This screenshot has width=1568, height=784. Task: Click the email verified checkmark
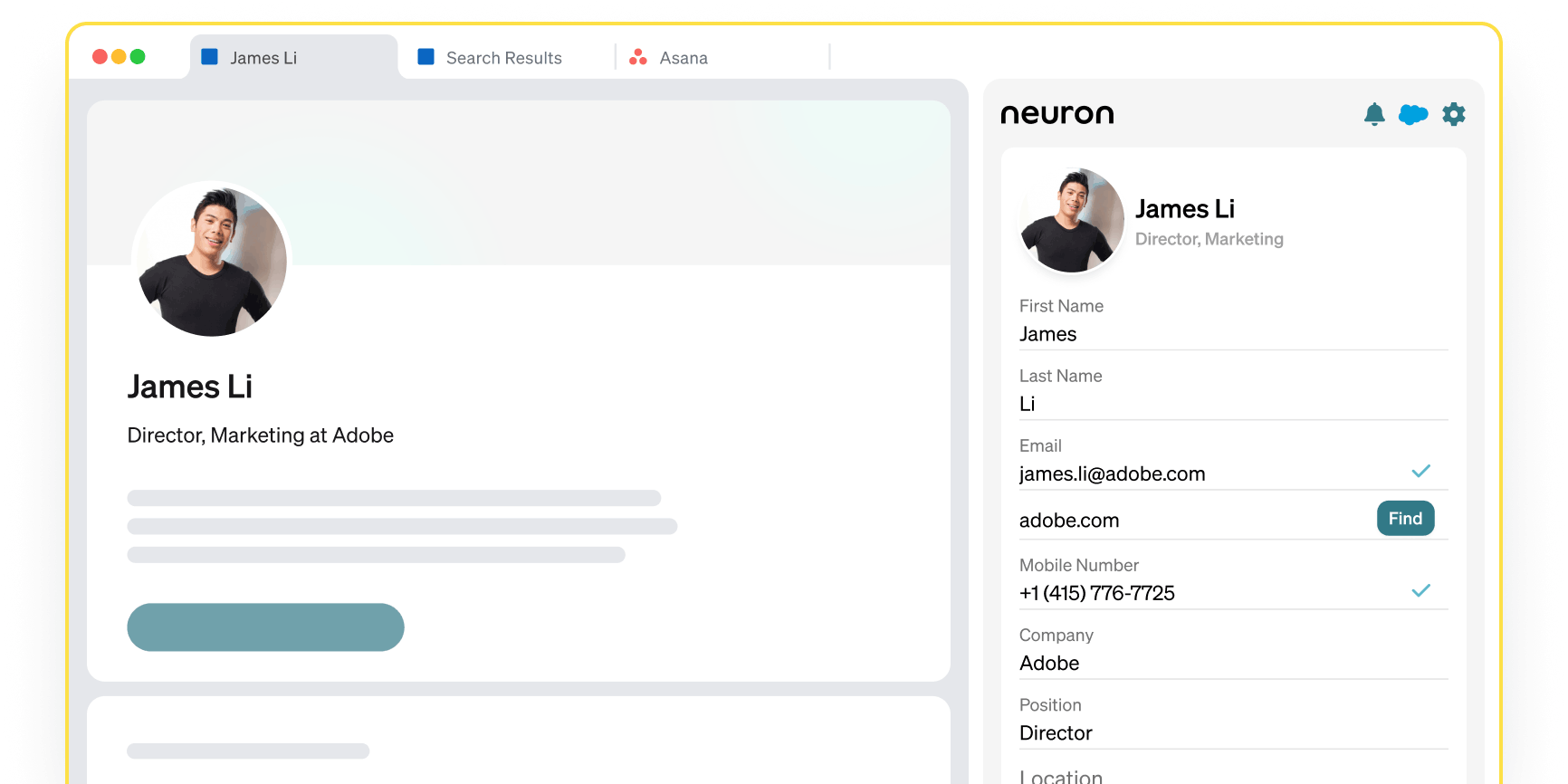pos(1421,471)
